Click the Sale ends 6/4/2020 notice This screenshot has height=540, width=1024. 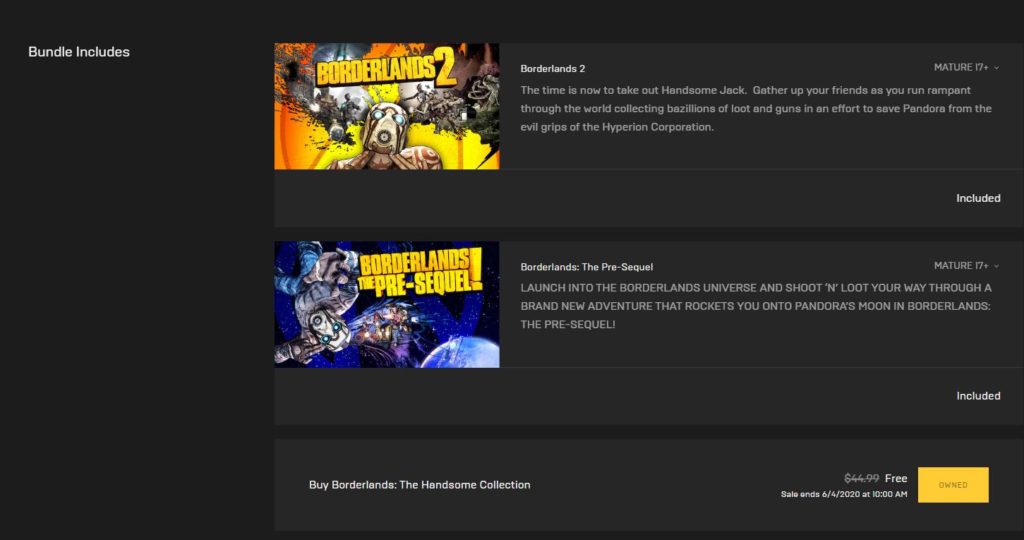844,494
